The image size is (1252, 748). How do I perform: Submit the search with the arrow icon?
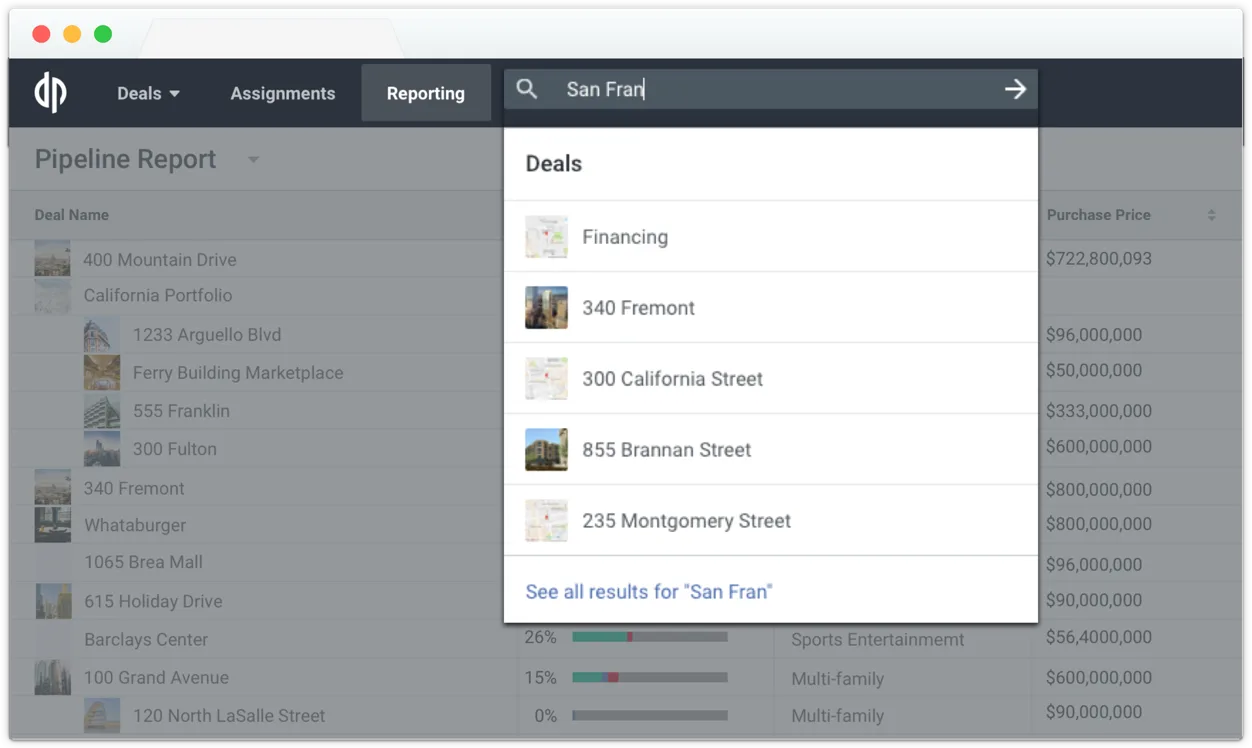[1015, 89]
